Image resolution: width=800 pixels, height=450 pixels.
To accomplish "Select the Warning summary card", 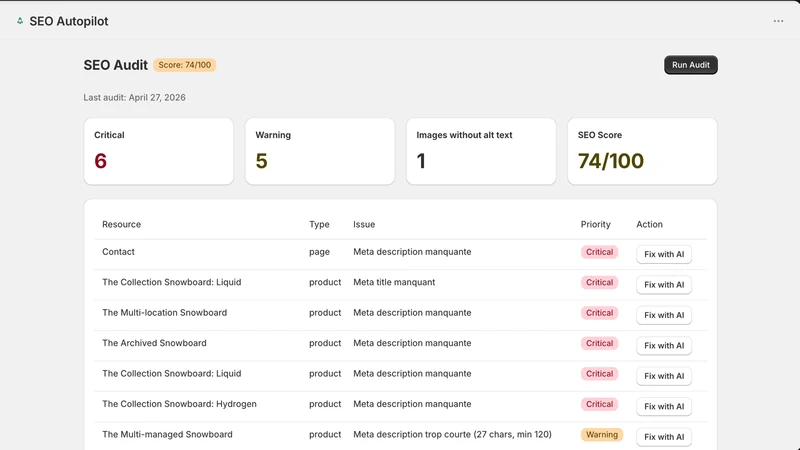I will [x=320, y=152].
